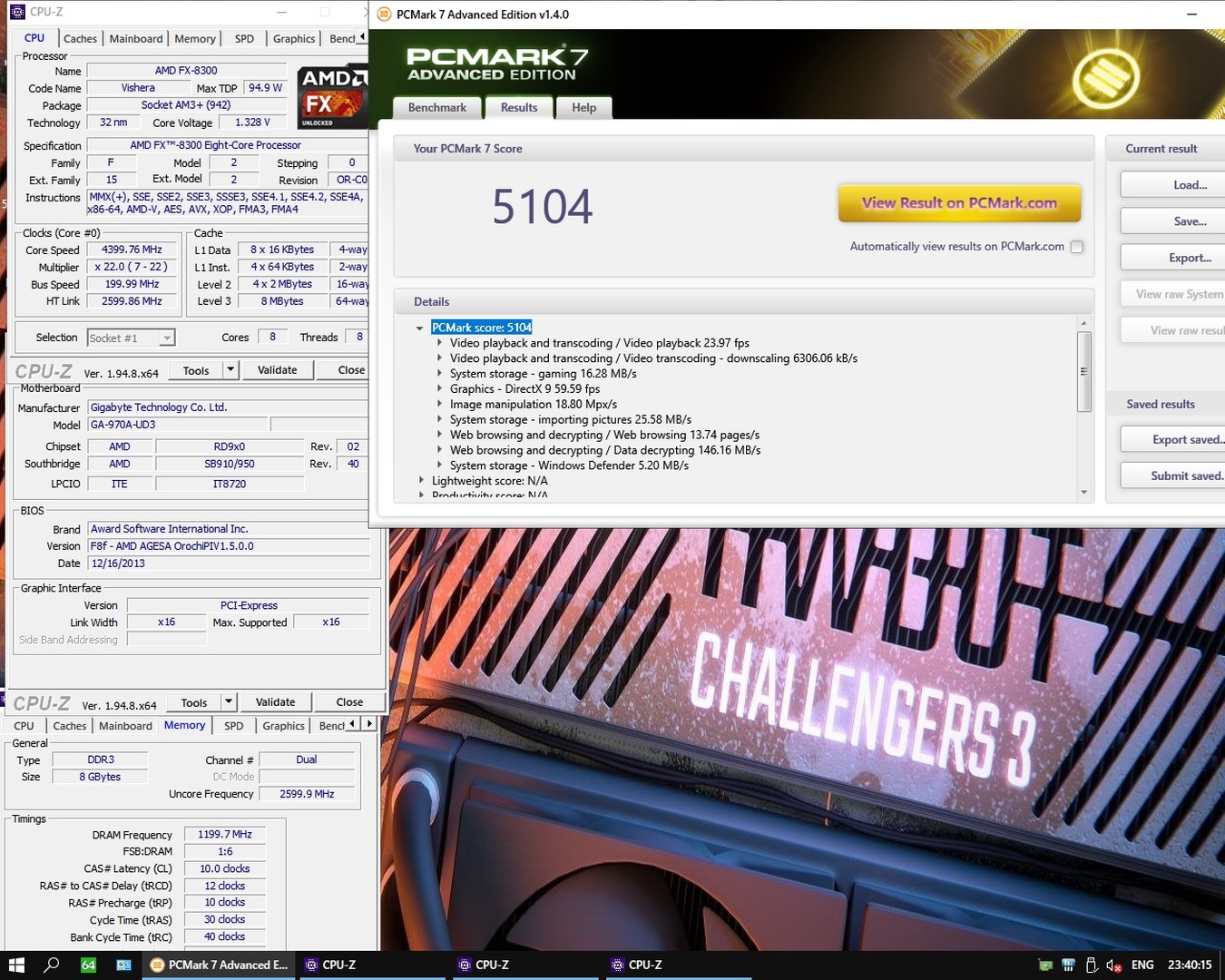
Task: Click the taskbar icon left of PCMark 7 task
Action: coord(123,965)
